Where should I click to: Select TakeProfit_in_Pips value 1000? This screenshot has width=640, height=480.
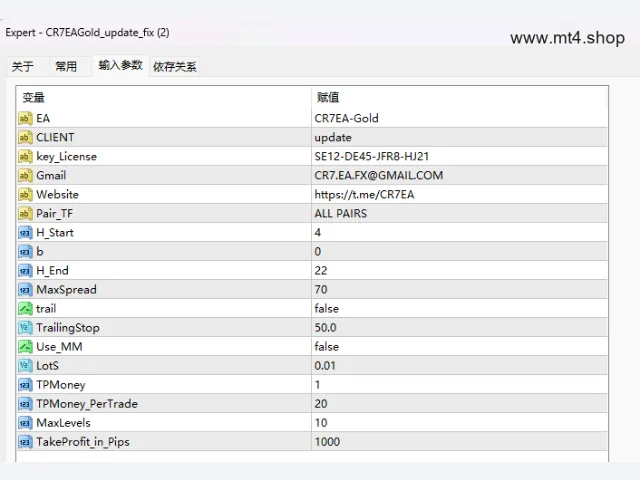459,442
